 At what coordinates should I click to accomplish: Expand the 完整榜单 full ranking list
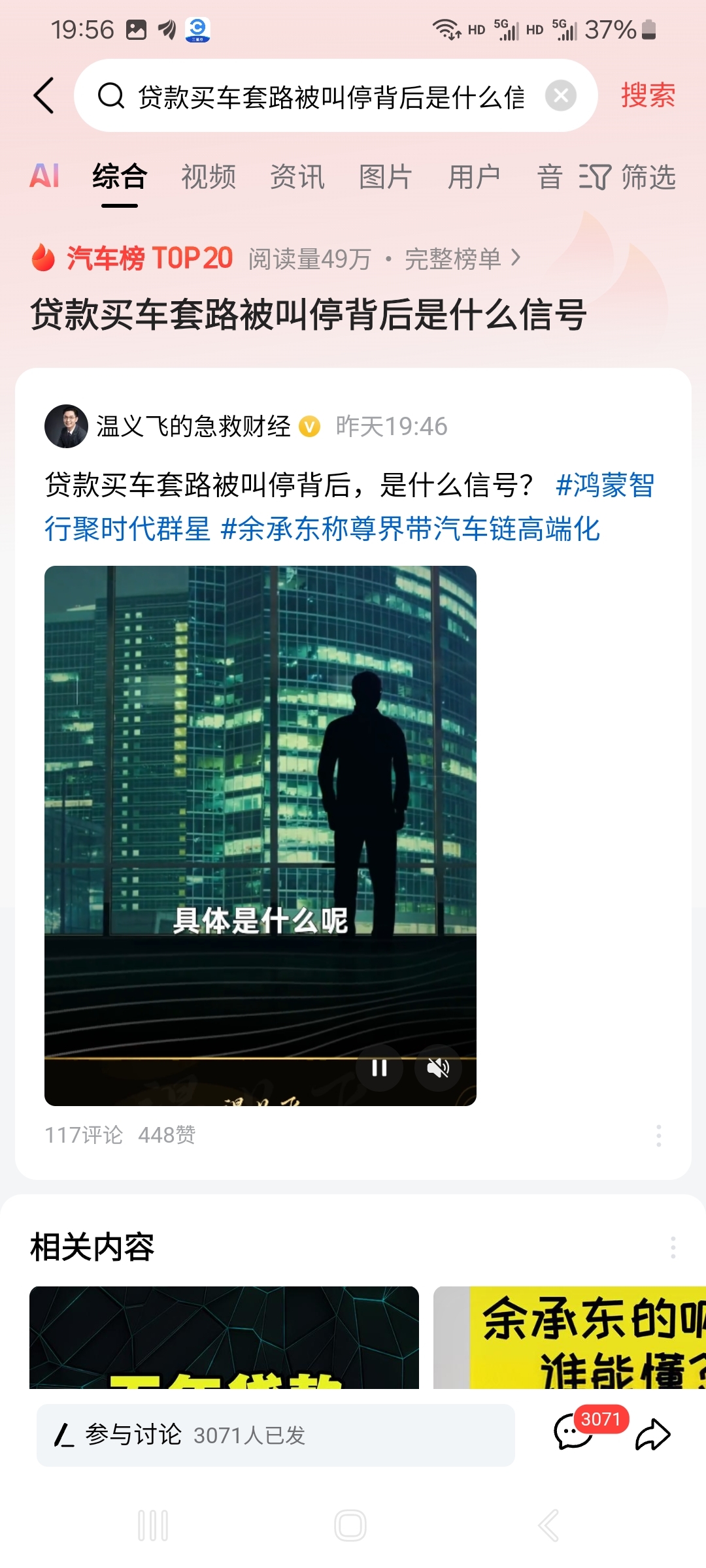463,259
